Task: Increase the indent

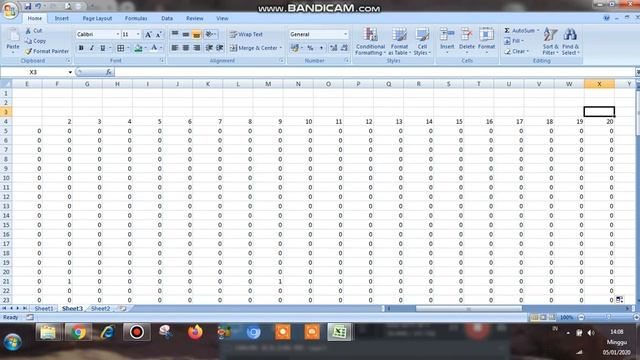Action: tap(220, 48)
